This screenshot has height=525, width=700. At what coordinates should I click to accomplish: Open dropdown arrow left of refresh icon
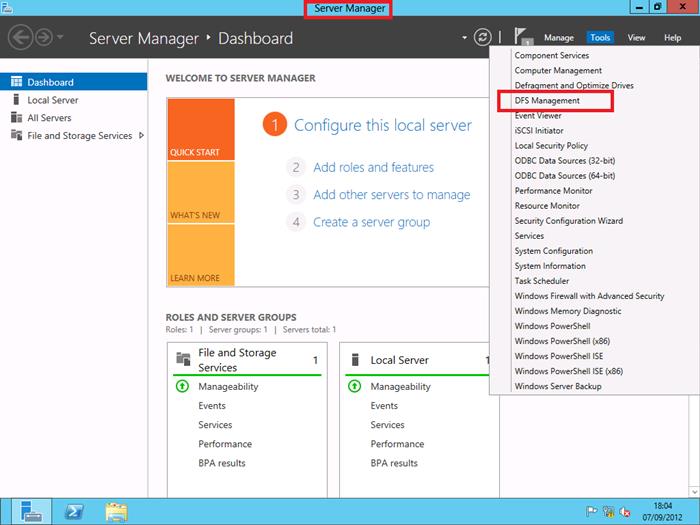point(464,38)
